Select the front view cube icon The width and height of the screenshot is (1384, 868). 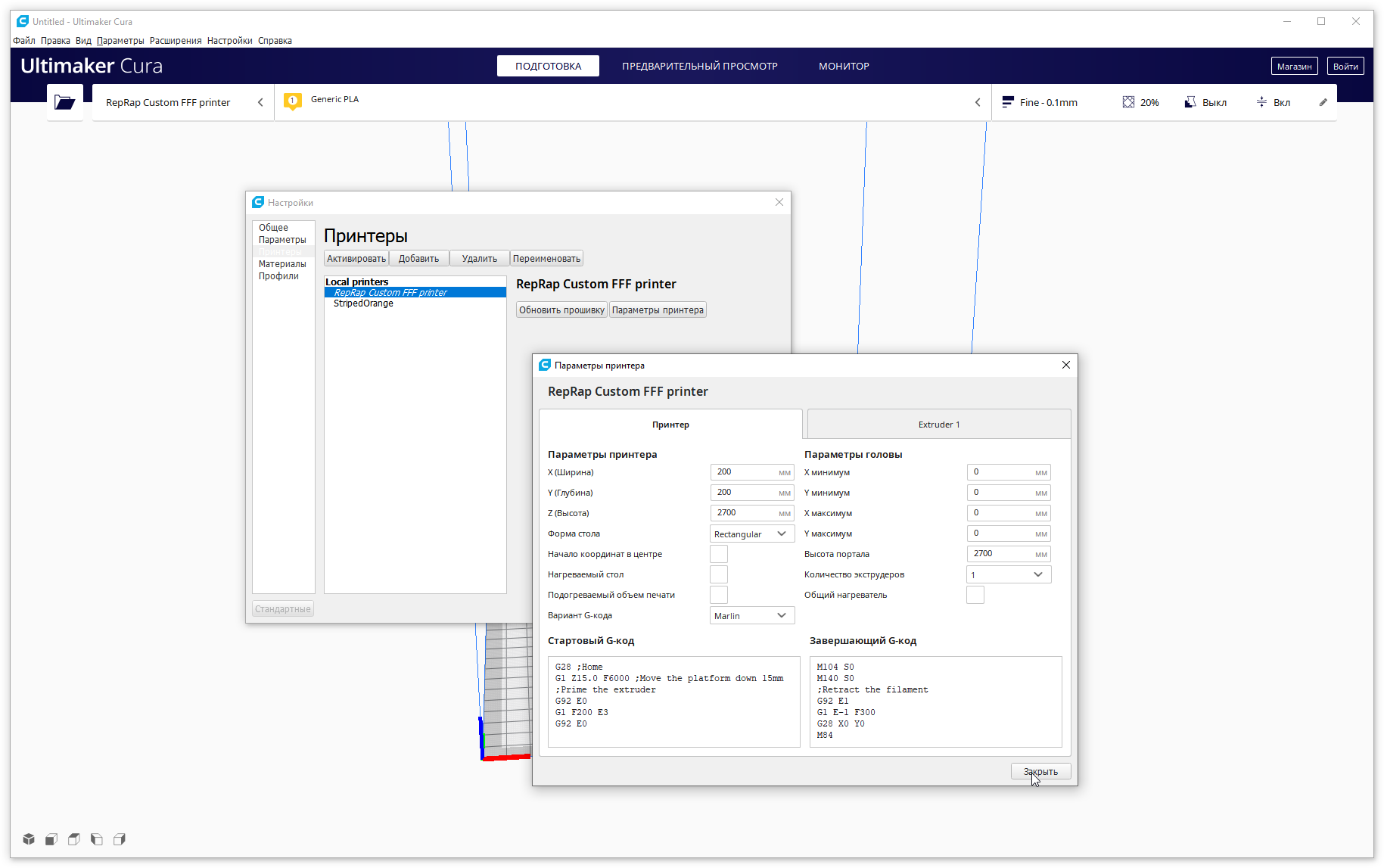pyautogui.click(x=51, y=838)
